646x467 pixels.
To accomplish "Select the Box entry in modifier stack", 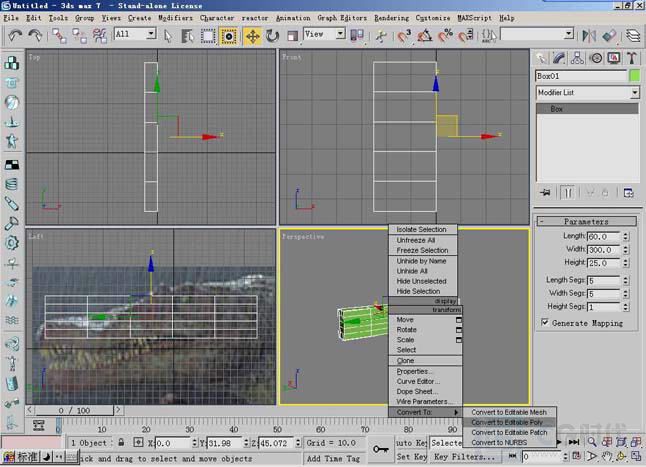I will (587, 109).
